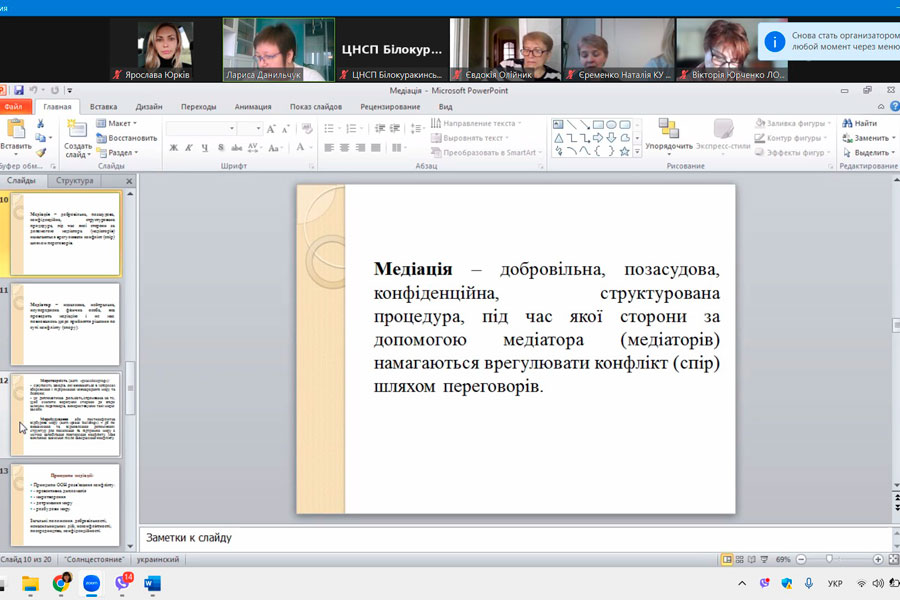Switch to the Structure (Структура) pane tab

click(75, 181)
